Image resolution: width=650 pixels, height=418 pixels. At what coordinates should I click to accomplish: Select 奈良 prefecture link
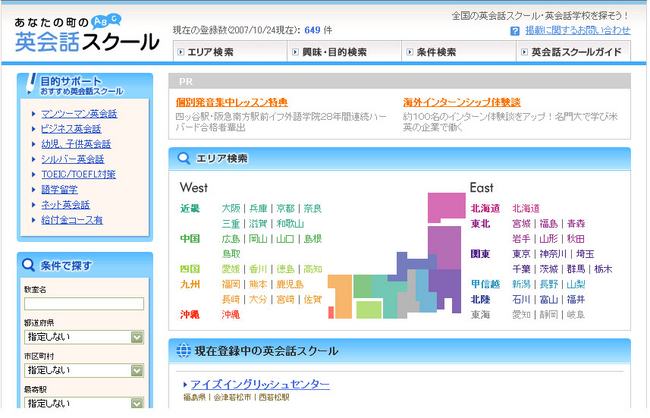313,208
